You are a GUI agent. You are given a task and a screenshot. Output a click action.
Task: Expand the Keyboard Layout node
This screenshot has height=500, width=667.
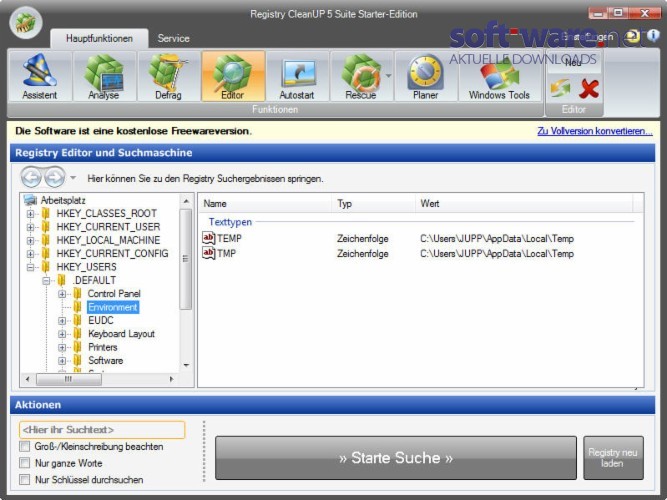pos(62,334)
